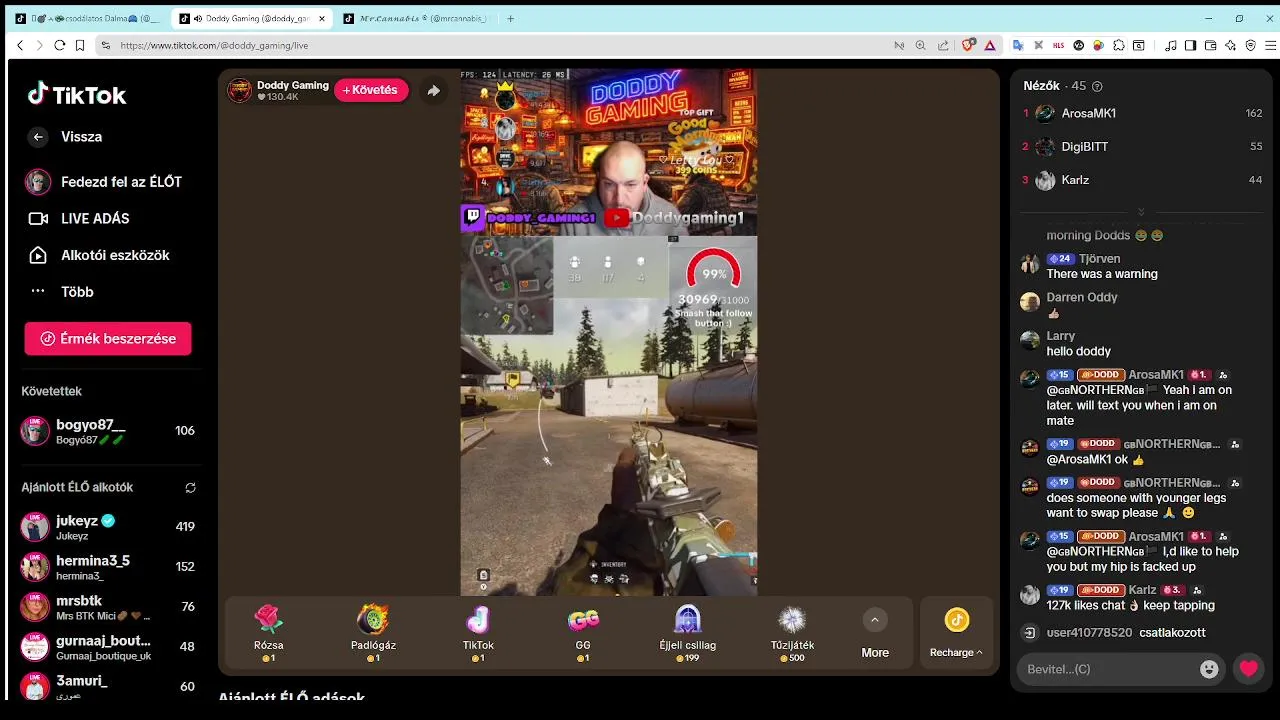The height and width of the screenshot is (720, 1280).
Task: Open Brave Rewards triangle icon
Action: point(990,45)
